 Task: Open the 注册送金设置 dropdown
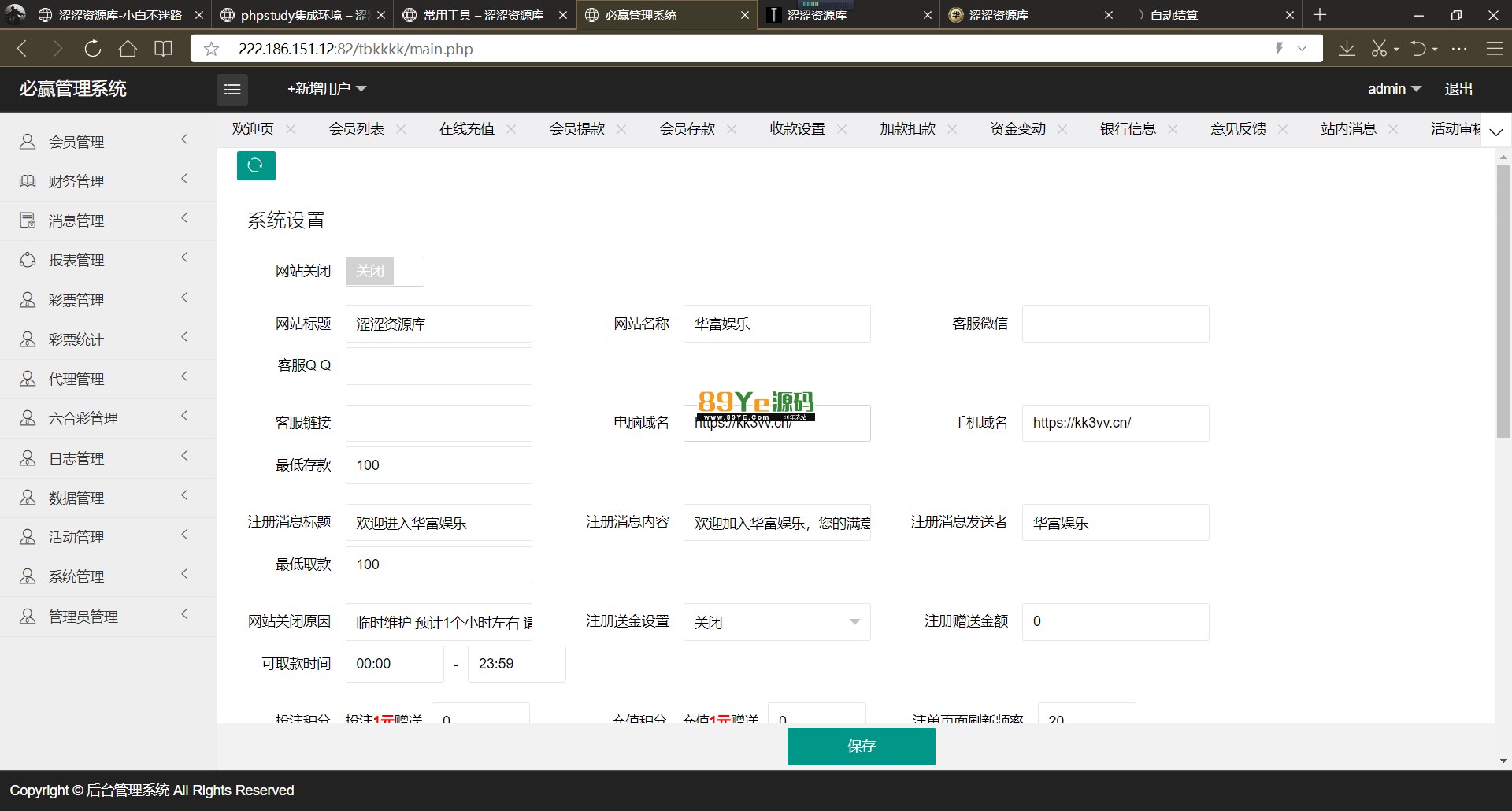pos(776,622)
